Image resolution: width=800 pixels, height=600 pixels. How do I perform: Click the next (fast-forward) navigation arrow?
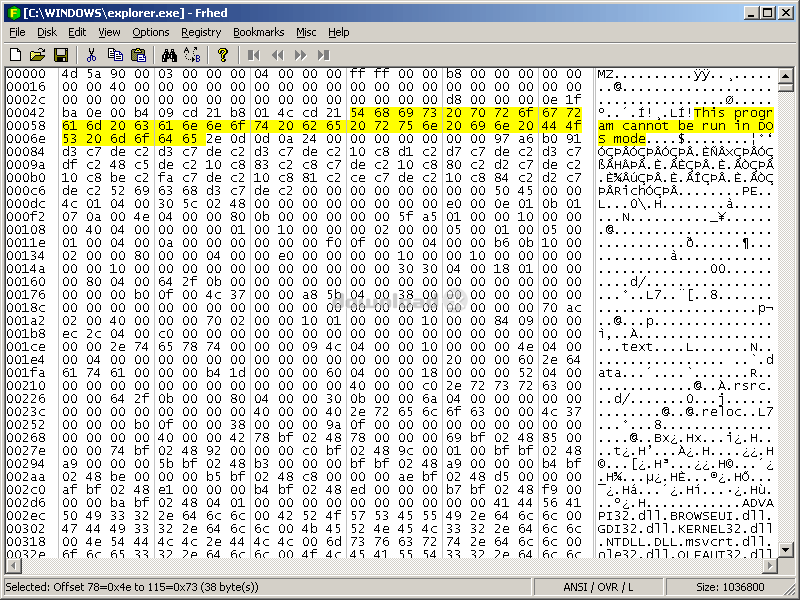coord(301,55)
